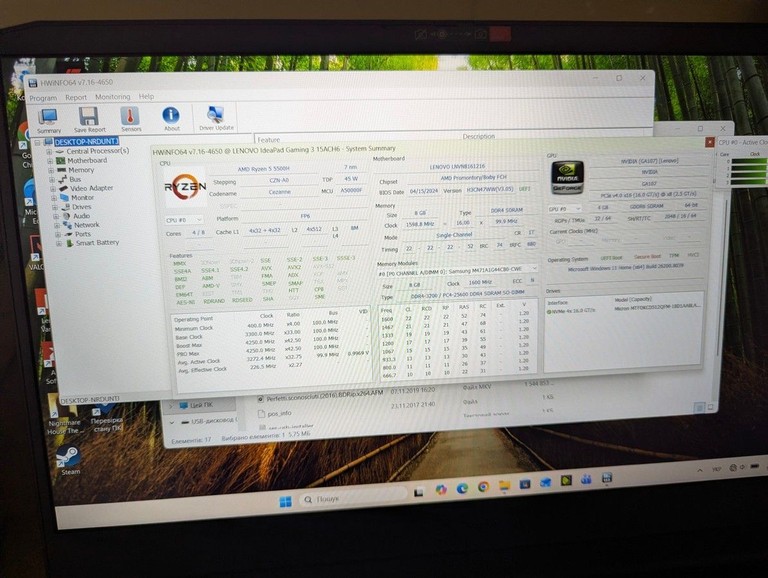Open the Перевірка стану ПК shortcut
The image size is (768, 578).
click(107, 418)
